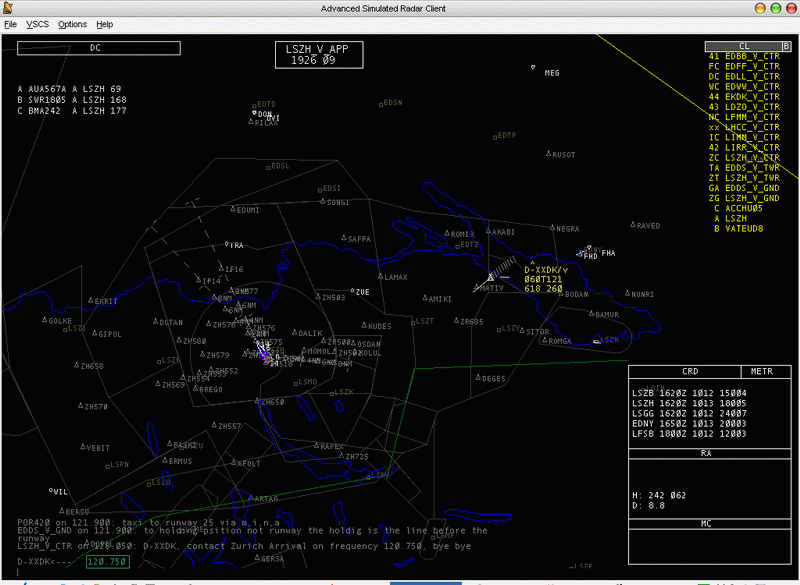Click the ZUE VOR symbol

[x=351, y=292]
